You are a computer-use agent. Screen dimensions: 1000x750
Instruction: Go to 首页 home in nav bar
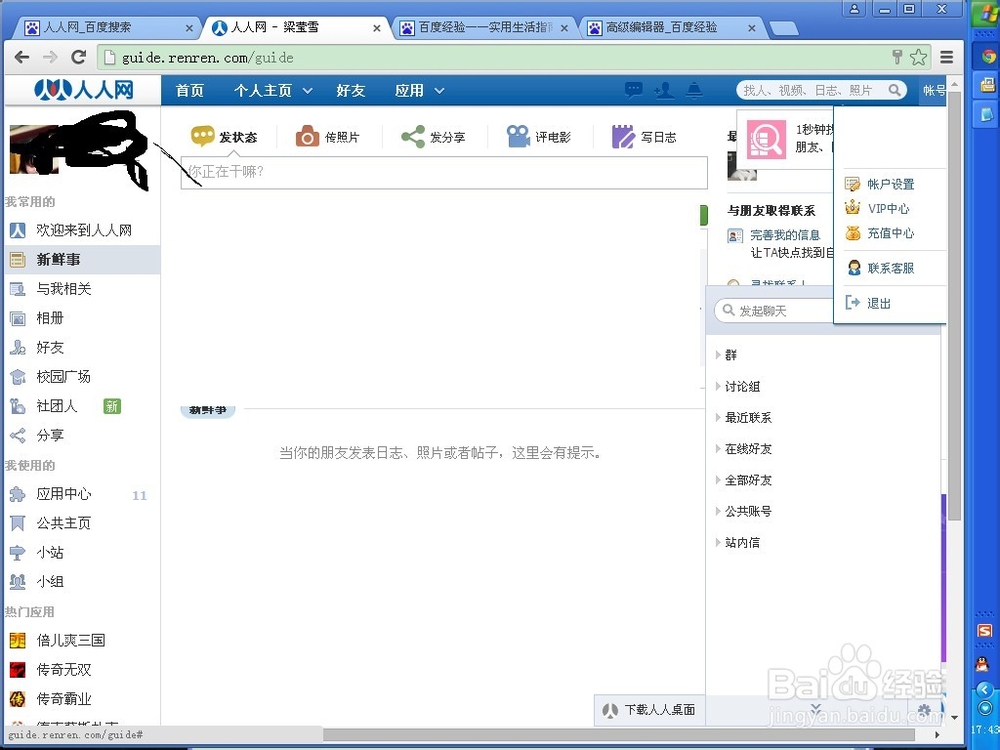pos(190,91)
